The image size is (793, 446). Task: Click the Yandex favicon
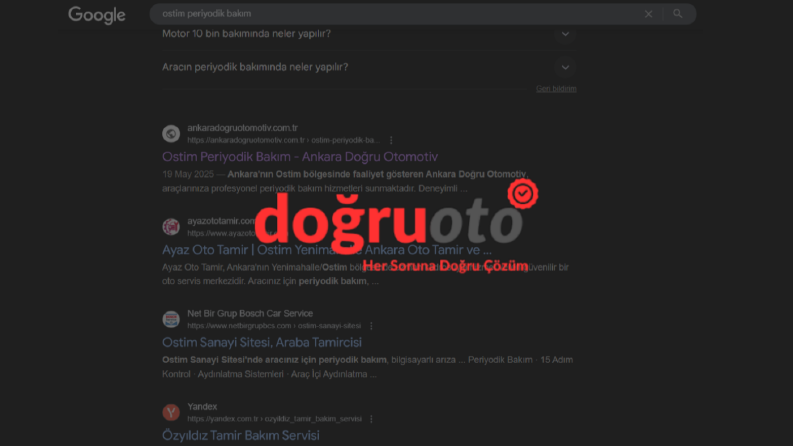pyautogui.click(x=171, y=412)
